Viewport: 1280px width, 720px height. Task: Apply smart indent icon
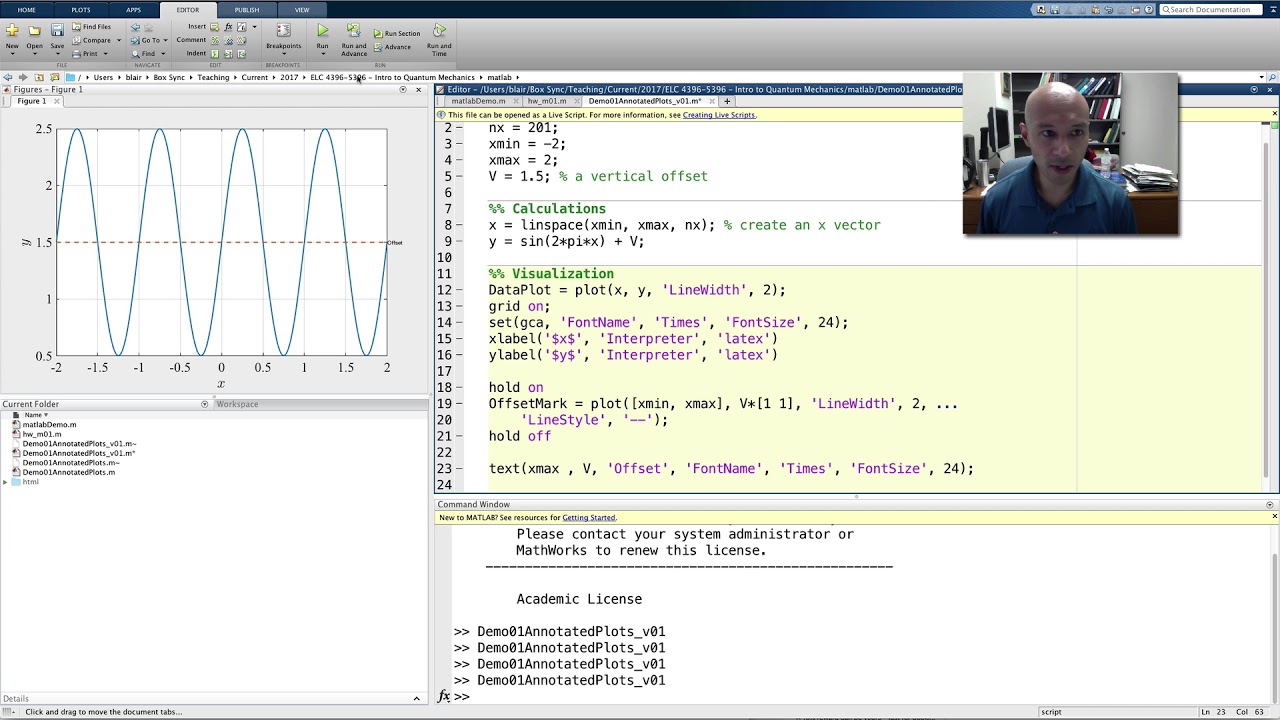pyautogui.click(x=215, y=53)
